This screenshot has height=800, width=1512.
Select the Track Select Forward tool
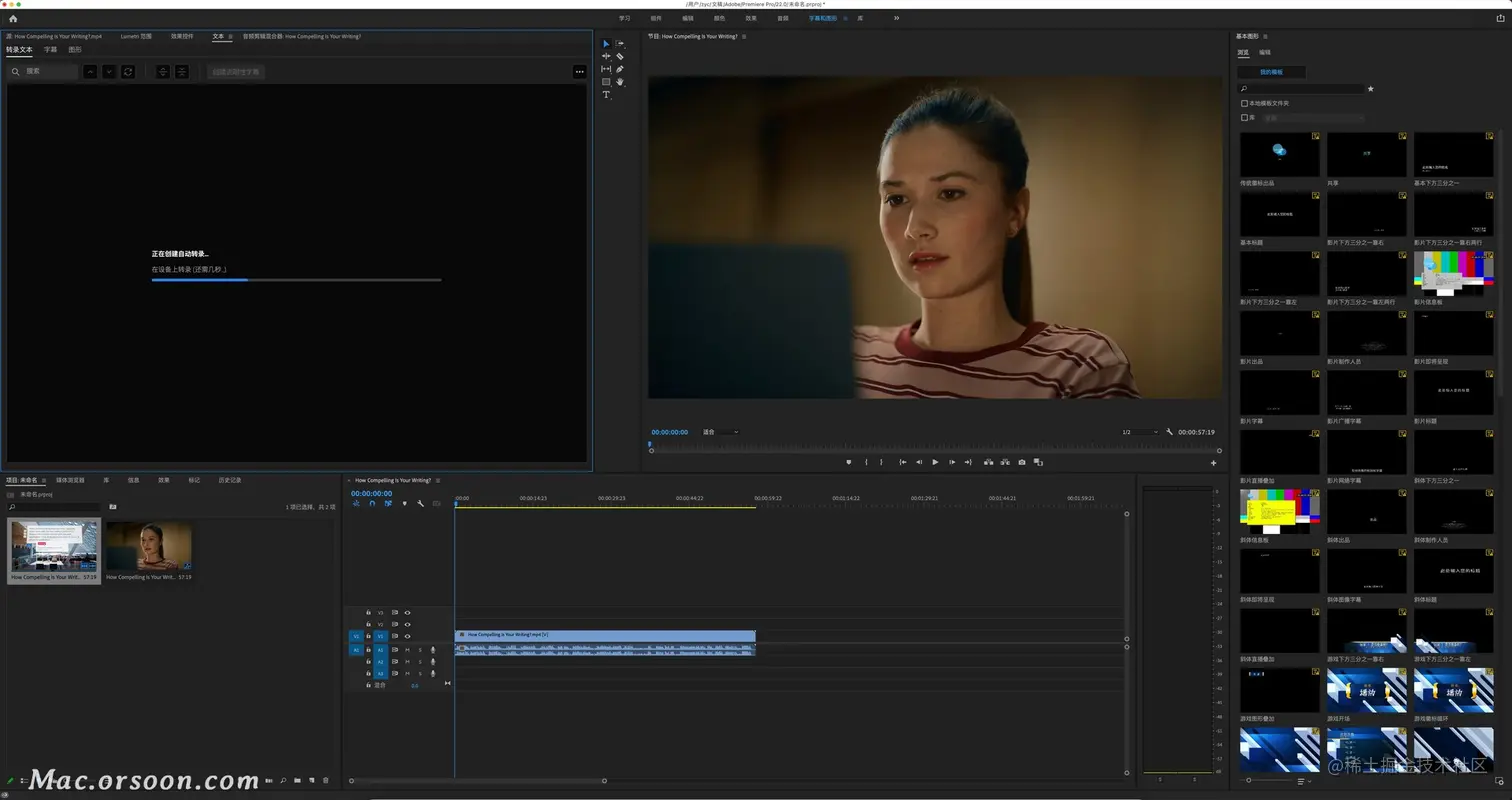click(x=620, y=44)
